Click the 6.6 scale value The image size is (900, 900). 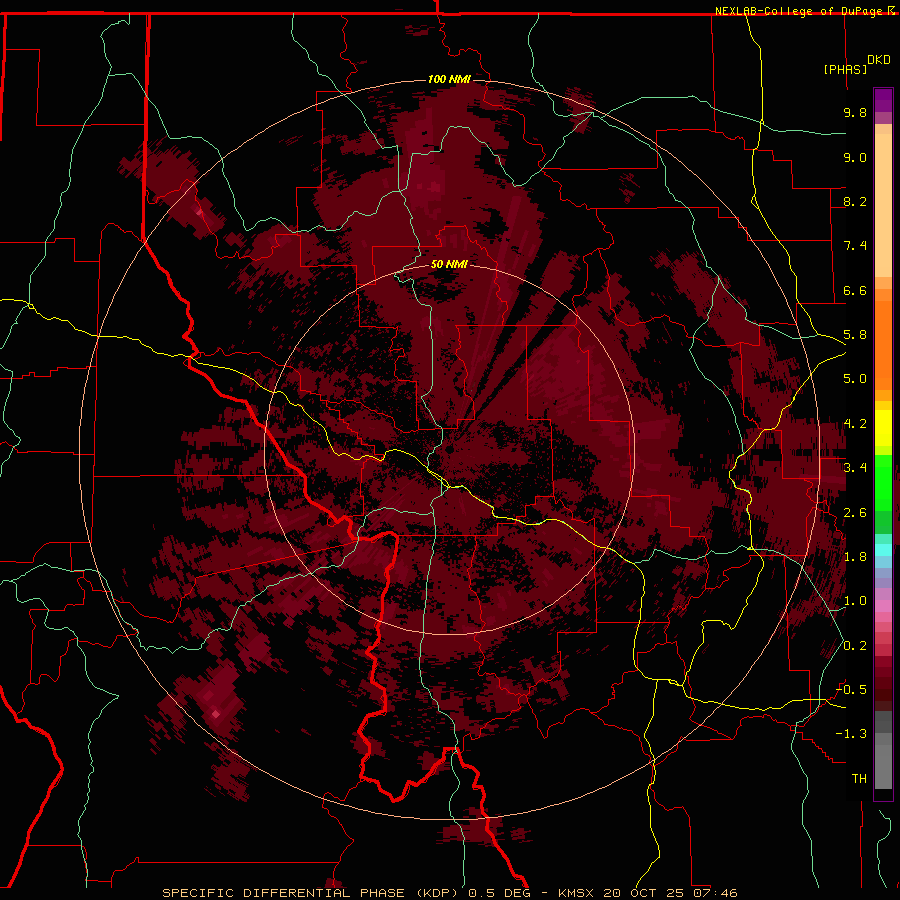[855, 290]
